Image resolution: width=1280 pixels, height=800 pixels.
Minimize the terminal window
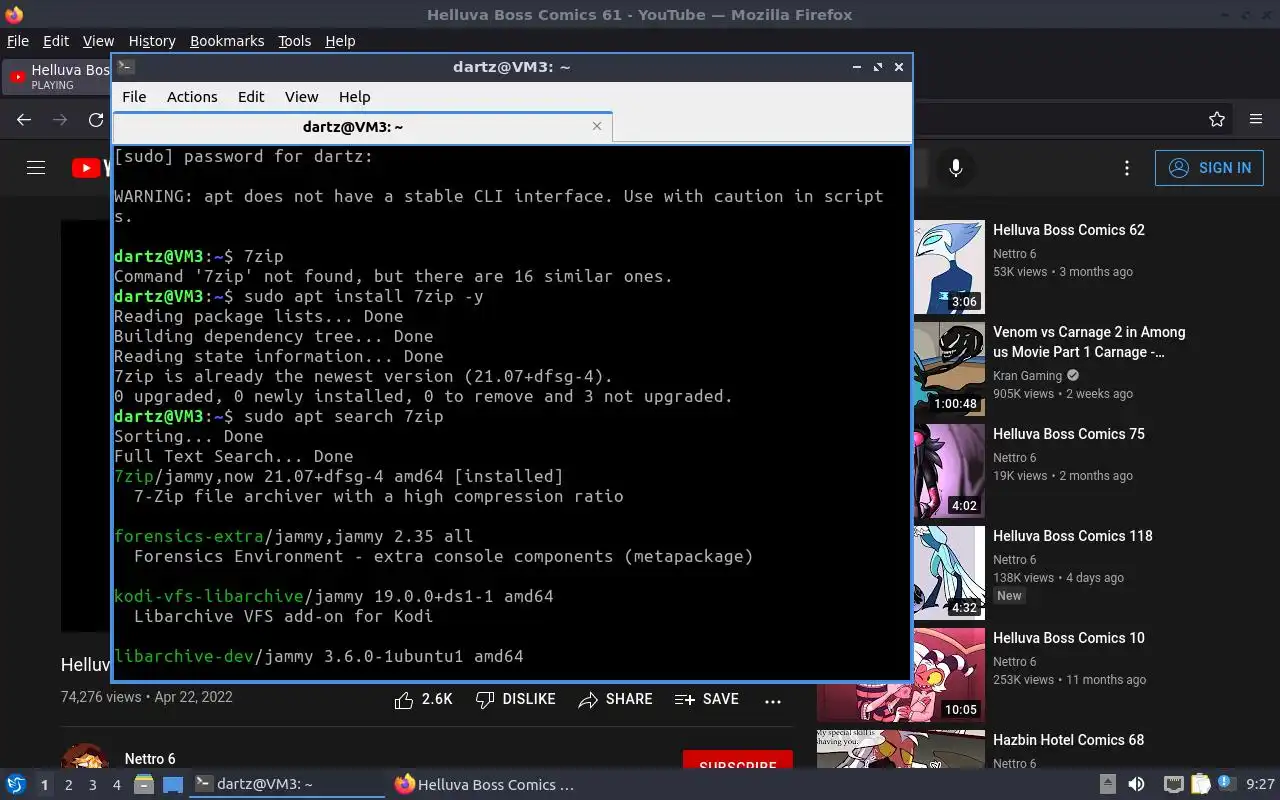[857, 67]
